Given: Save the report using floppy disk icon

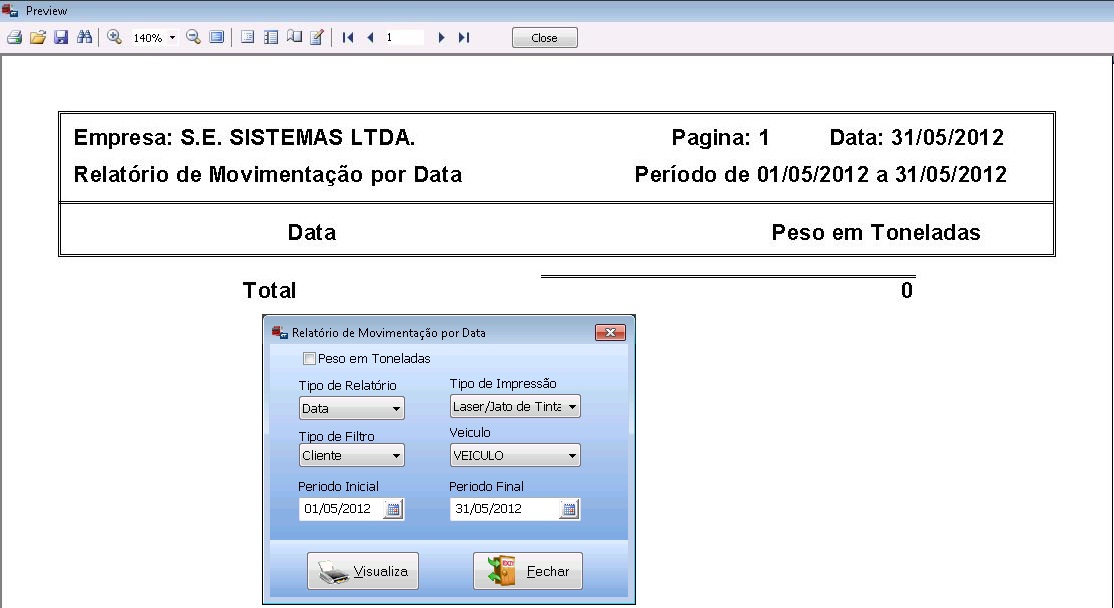Looking at the screenshot, I should coord(60,38).
